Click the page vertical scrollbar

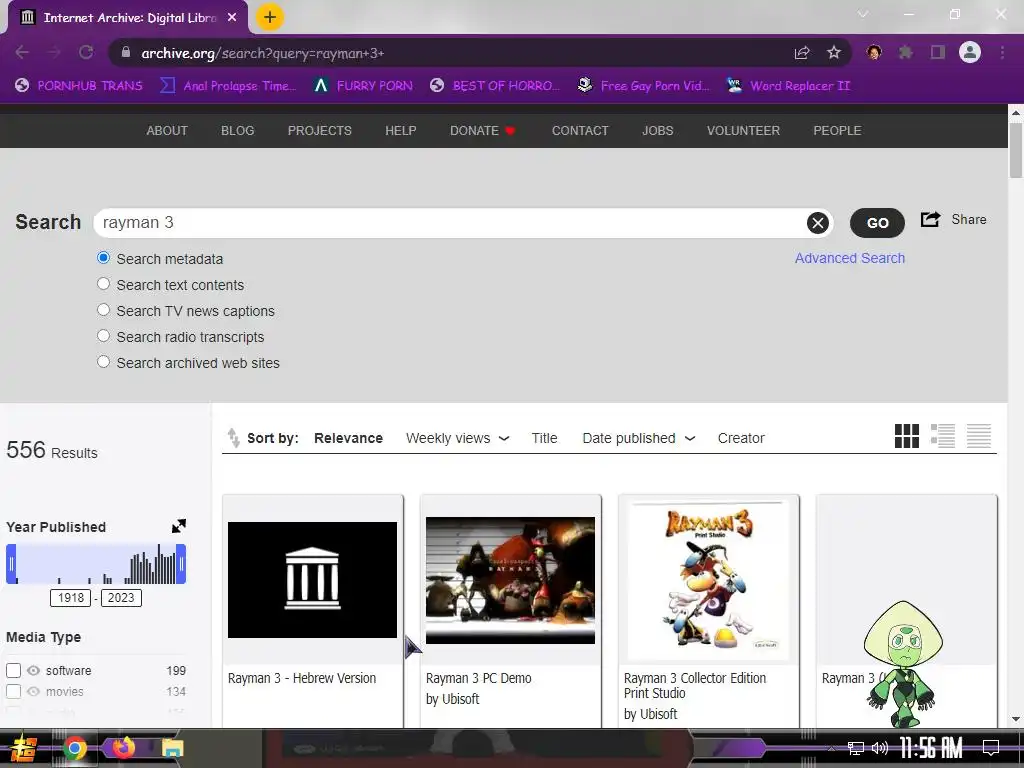click(1016, 150)
